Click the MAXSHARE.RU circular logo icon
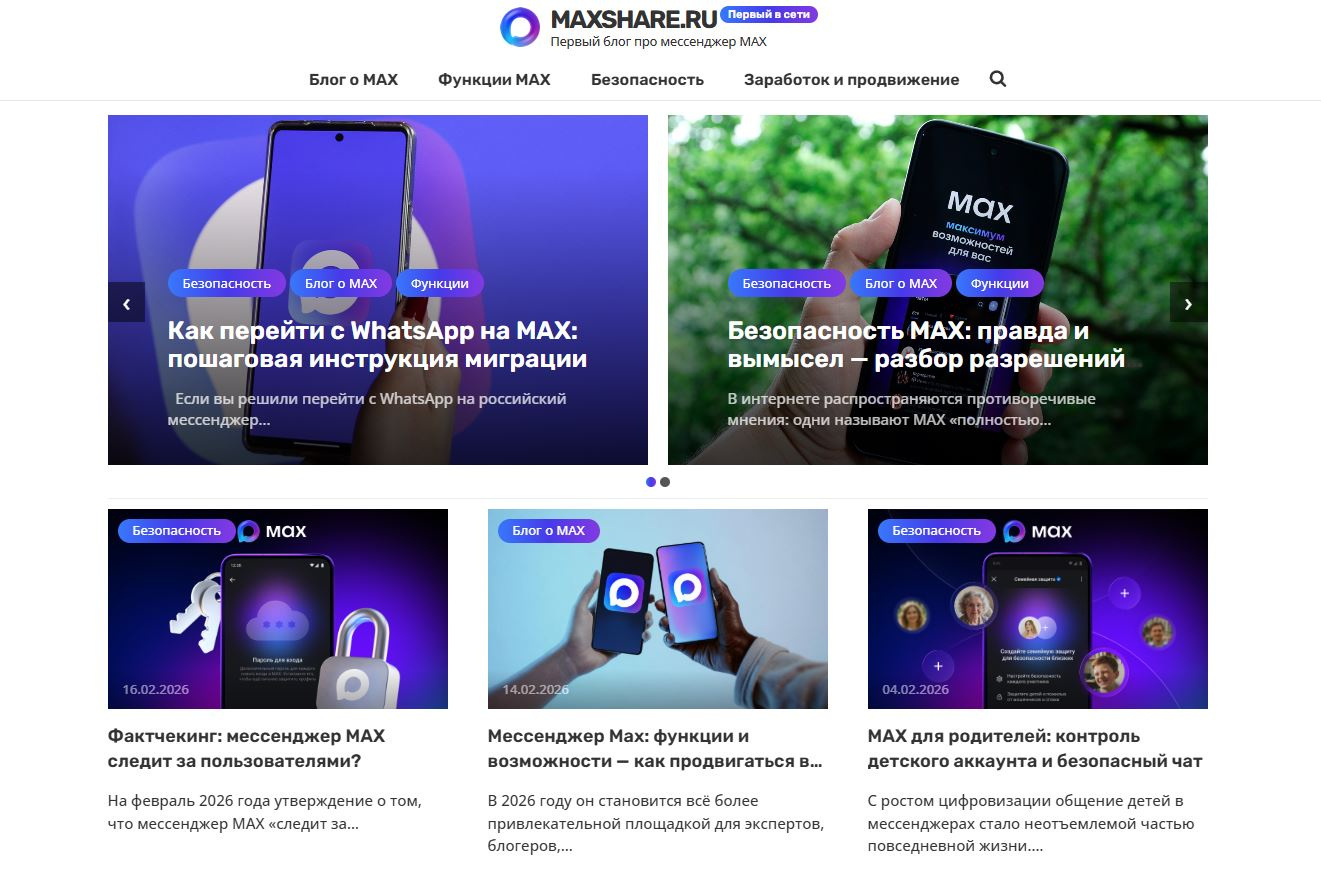Image resolution: width=1321 pixels, height=874 pixels. [520, 27]
